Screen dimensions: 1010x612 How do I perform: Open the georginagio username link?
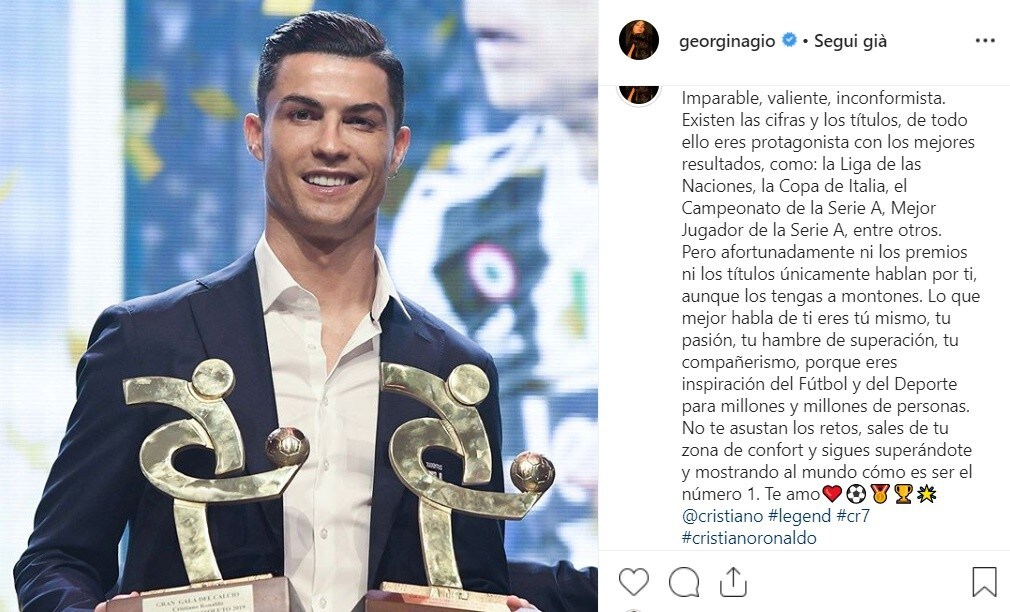pyautogui.click(x=727, y=41)
